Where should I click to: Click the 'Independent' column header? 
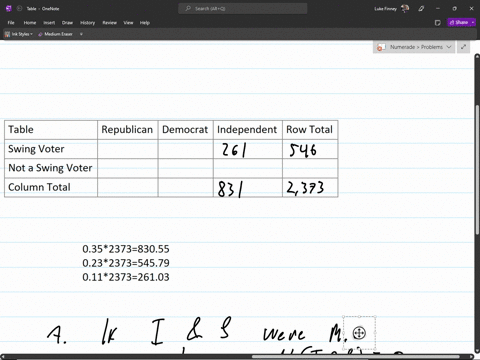tap(247, 130)
